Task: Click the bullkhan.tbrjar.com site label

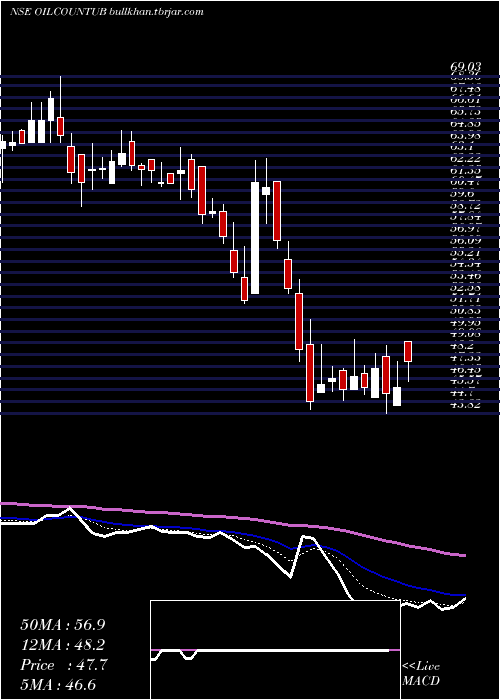Action: pyautogui.click(x=156, y=12)
